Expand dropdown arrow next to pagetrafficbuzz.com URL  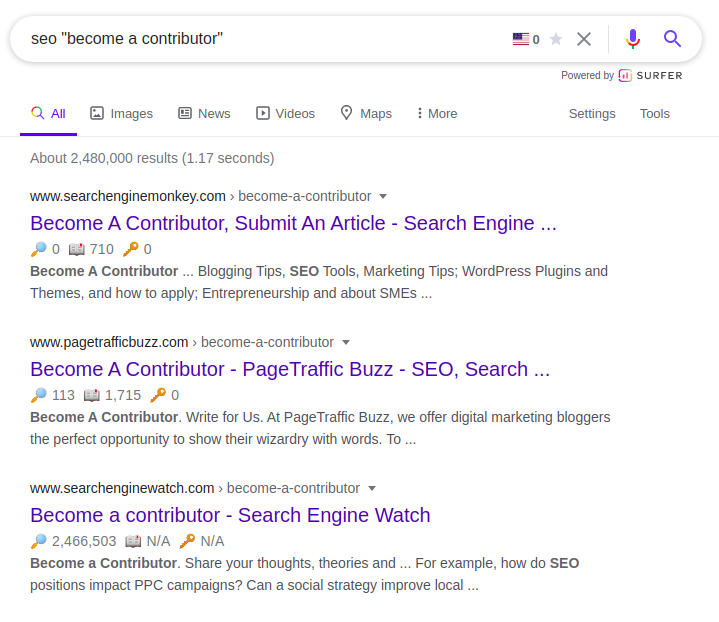click(346, 342)
